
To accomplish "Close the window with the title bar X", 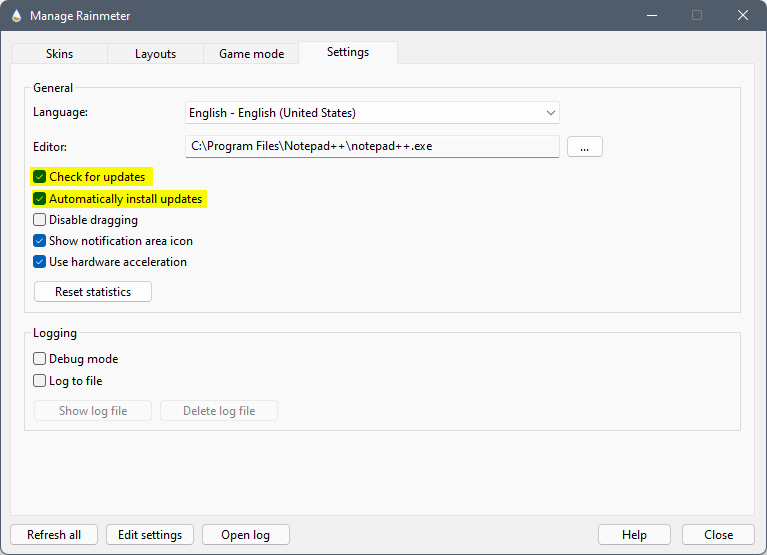I will (x=743, y=16).
